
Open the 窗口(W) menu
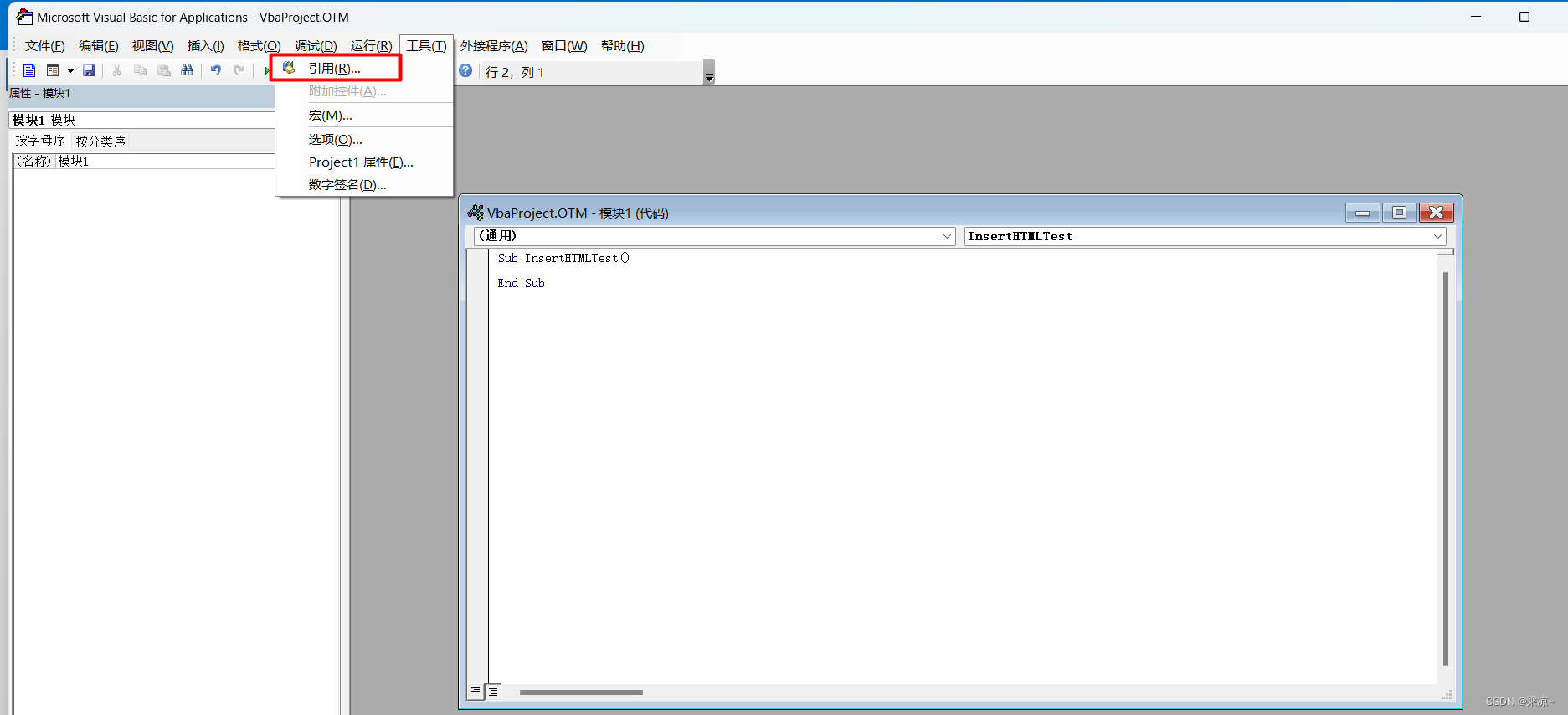pyautogui.click(x=565, y=46)
